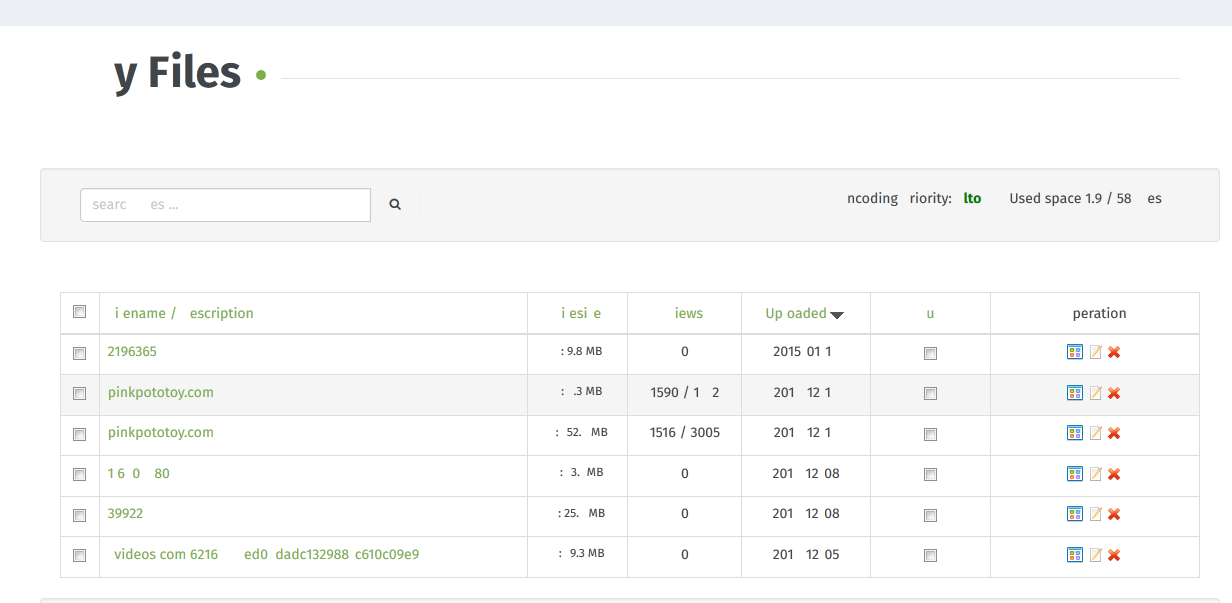This screenshot has height=603, width=1232.
Task: Select the checkbox left of 2196365
Action: pyautogui.click(x=80, y=353)
